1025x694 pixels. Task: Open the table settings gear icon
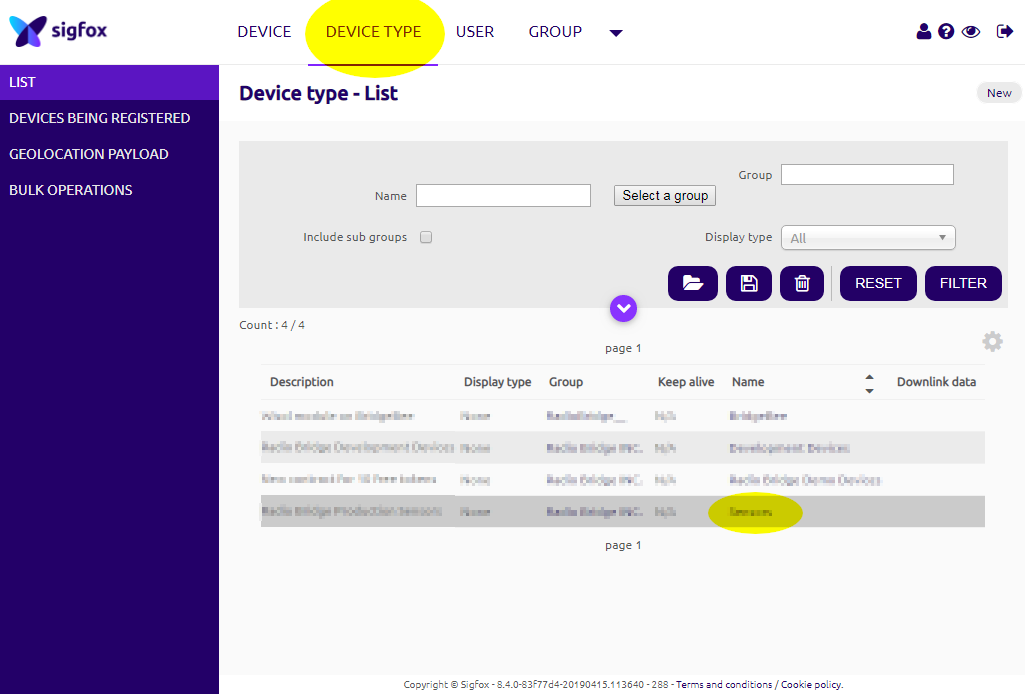pos(992,341)
